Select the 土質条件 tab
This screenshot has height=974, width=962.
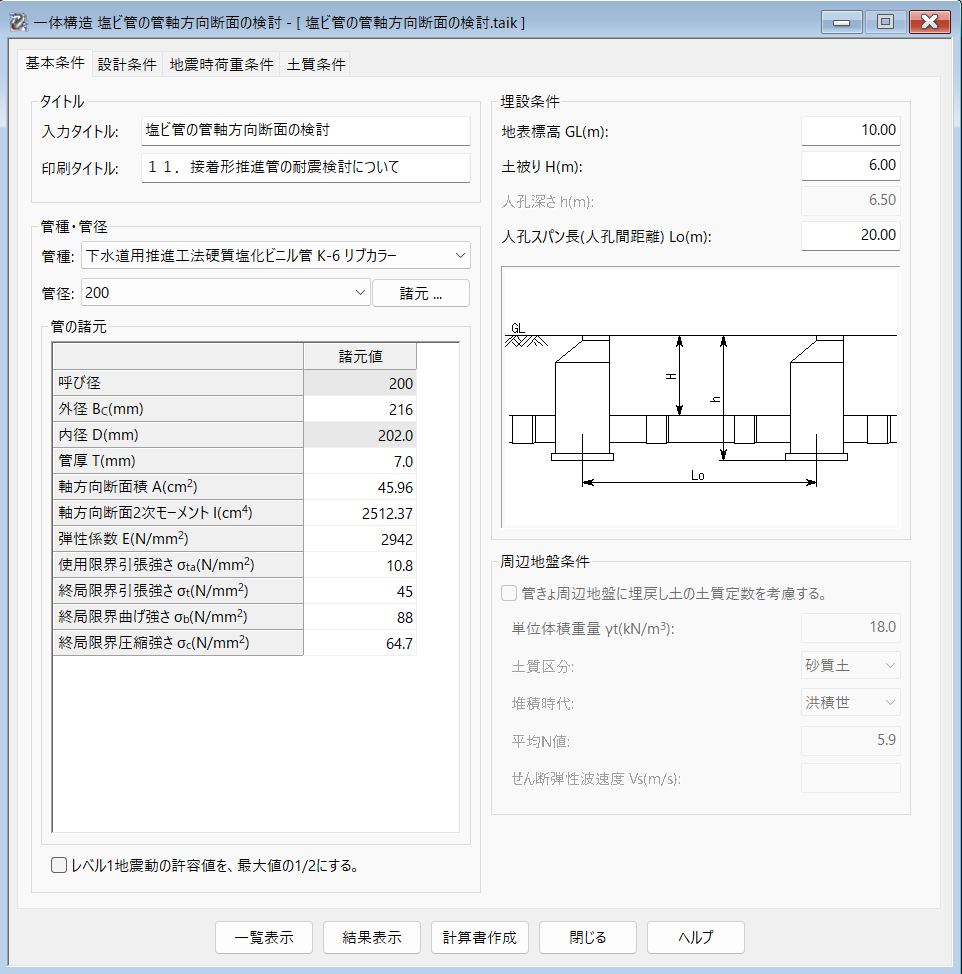pyautogui.click(x=316, y=64)
